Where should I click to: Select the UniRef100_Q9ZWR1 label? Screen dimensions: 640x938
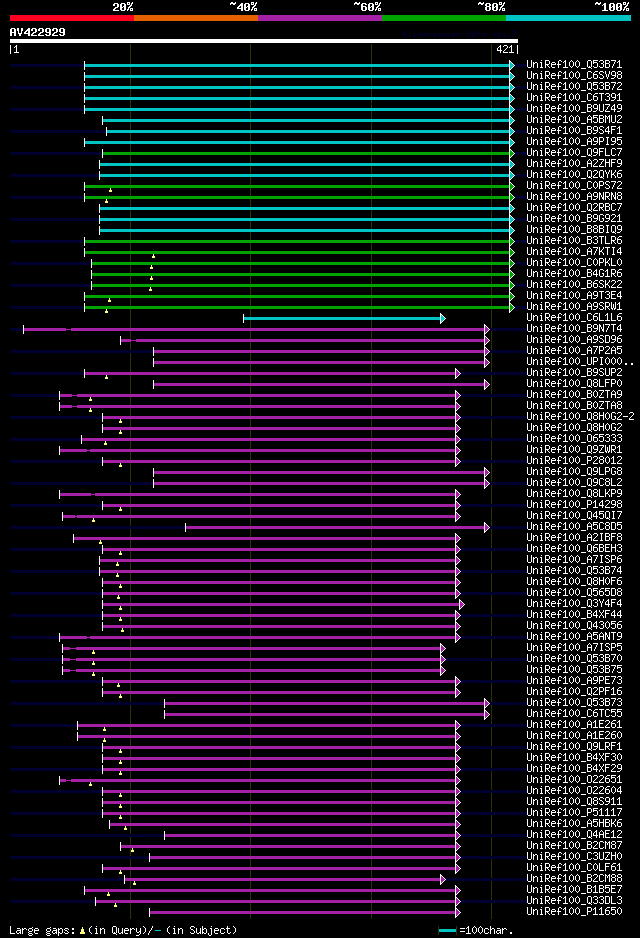574,449
